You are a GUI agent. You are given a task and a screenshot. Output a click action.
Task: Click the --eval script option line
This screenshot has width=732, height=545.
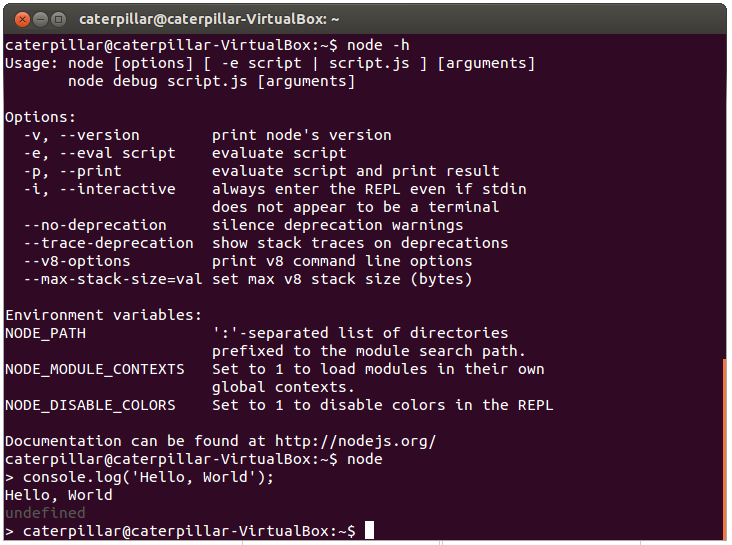[100, 153]
